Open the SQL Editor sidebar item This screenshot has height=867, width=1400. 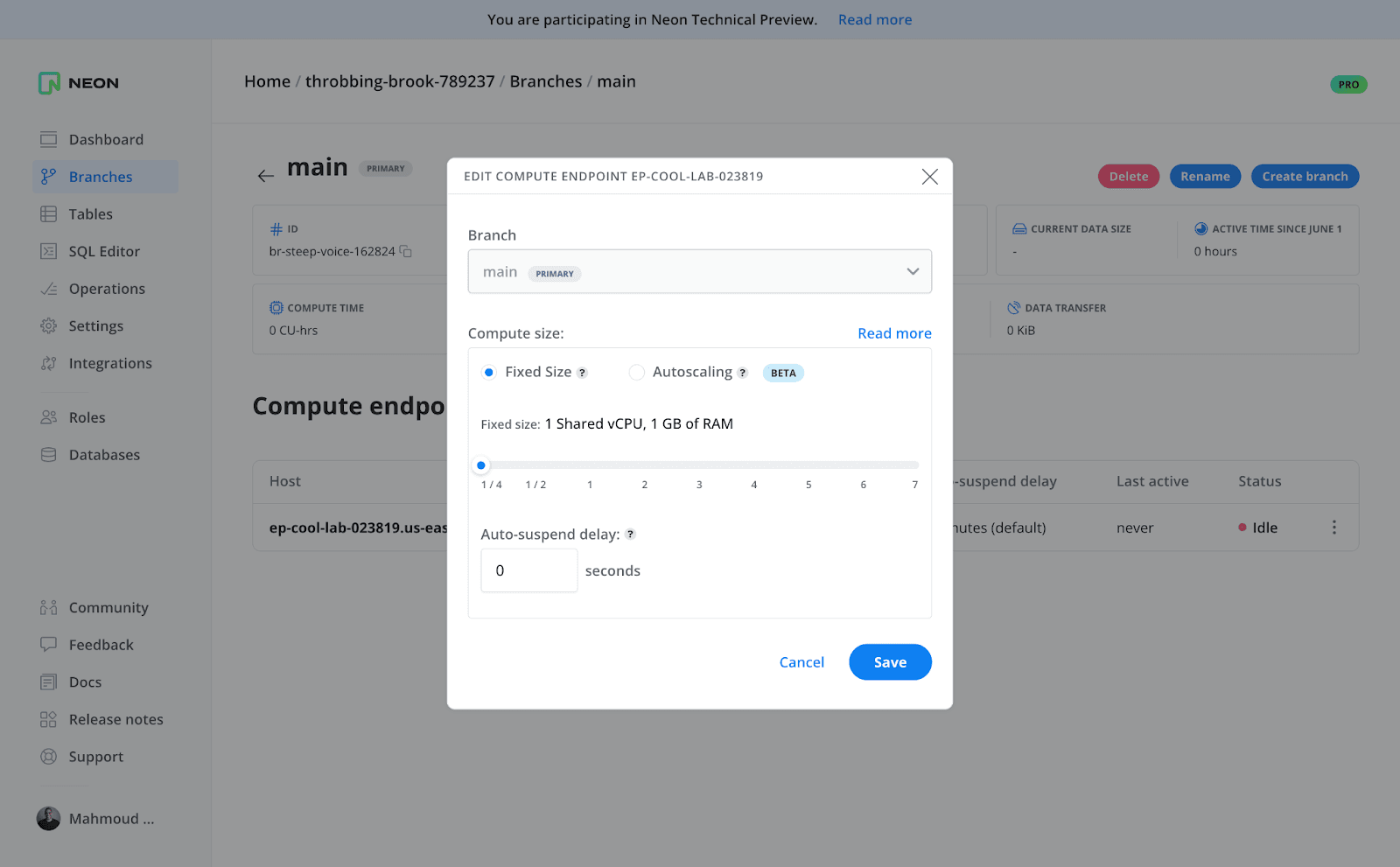point(104,252)
